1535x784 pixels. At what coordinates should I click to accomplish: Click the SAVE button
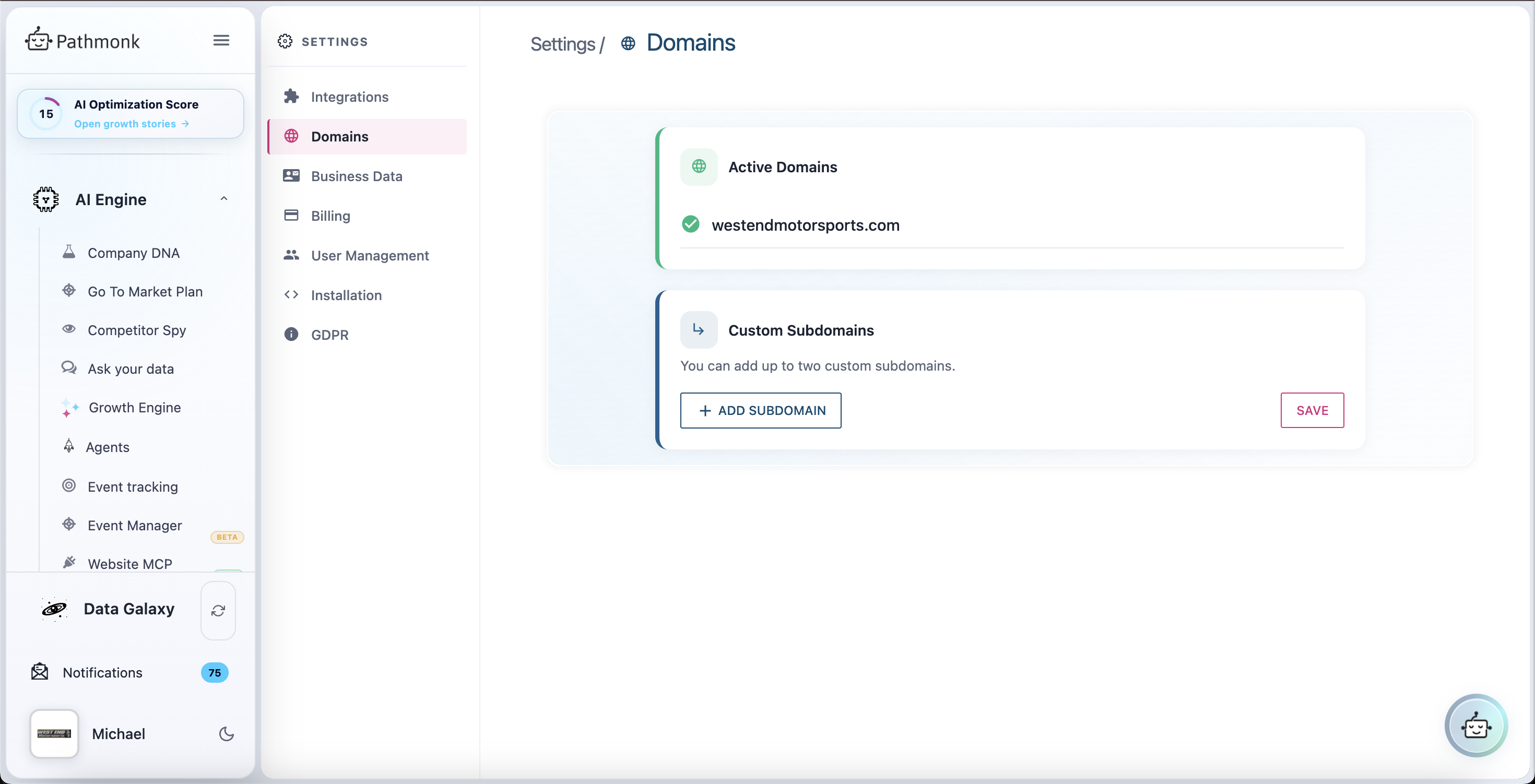tap(1312, 410)
